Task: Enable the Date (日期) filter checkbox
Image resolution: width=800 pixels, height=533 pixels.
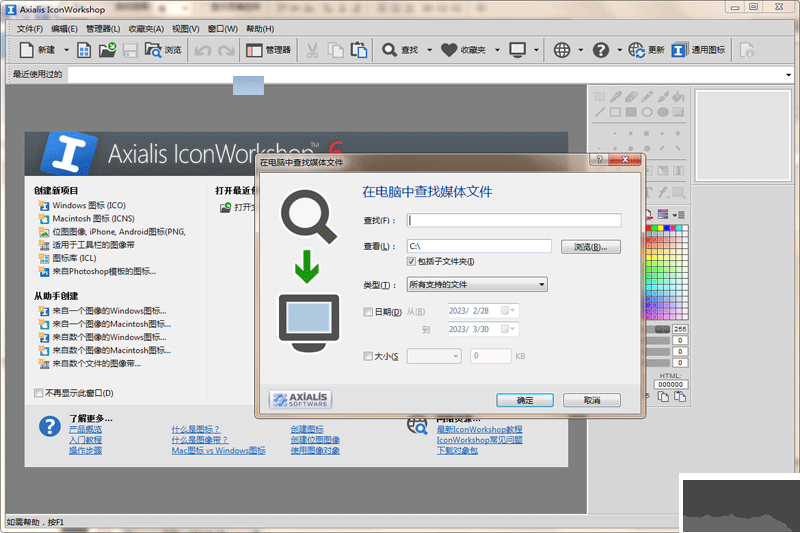Action: [368, 312]
